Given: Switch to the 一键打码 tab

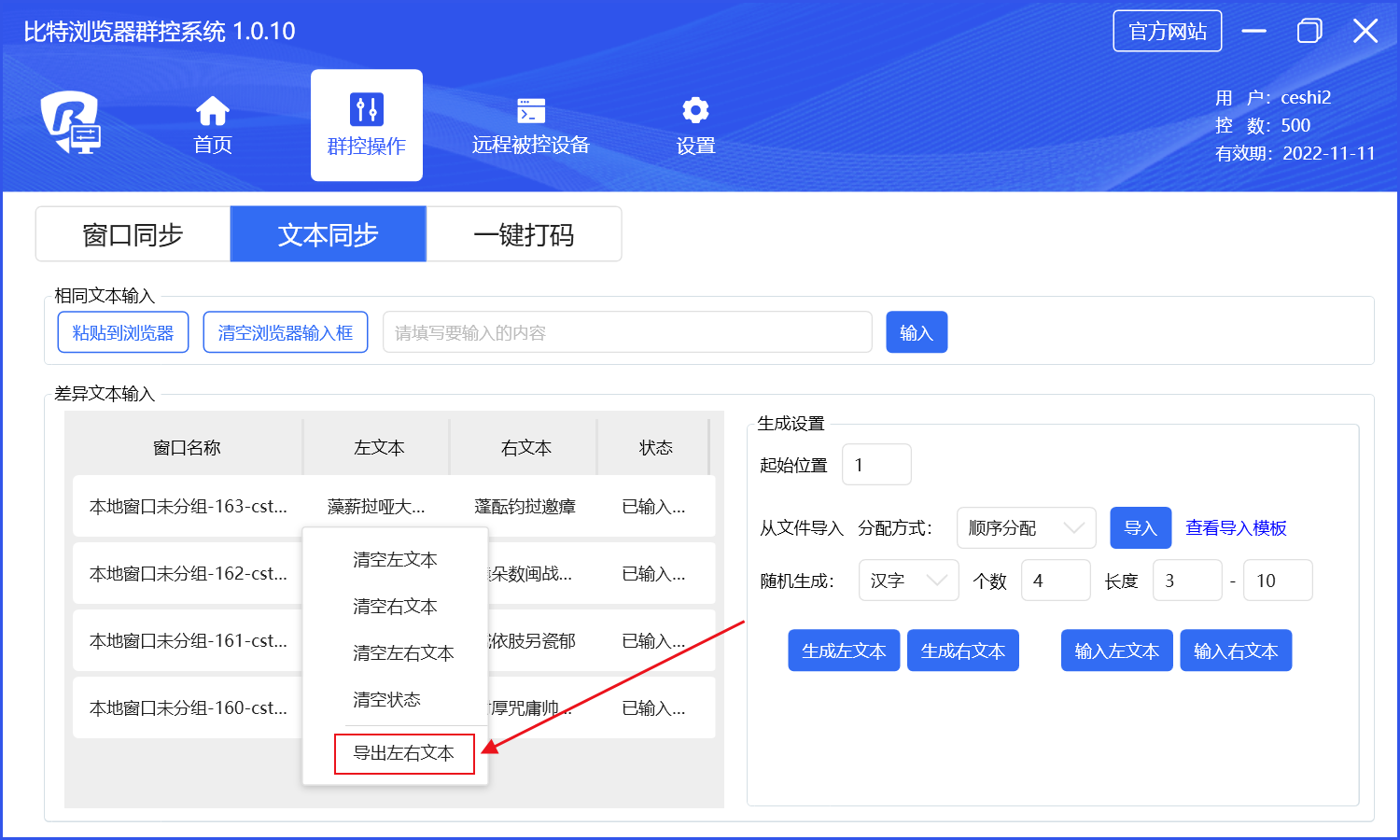Looking at the screenshot, I should pos(524,234).
